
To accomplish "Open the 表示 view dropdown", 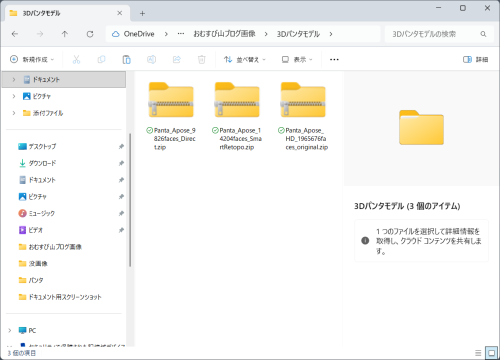I will (297, 60).
